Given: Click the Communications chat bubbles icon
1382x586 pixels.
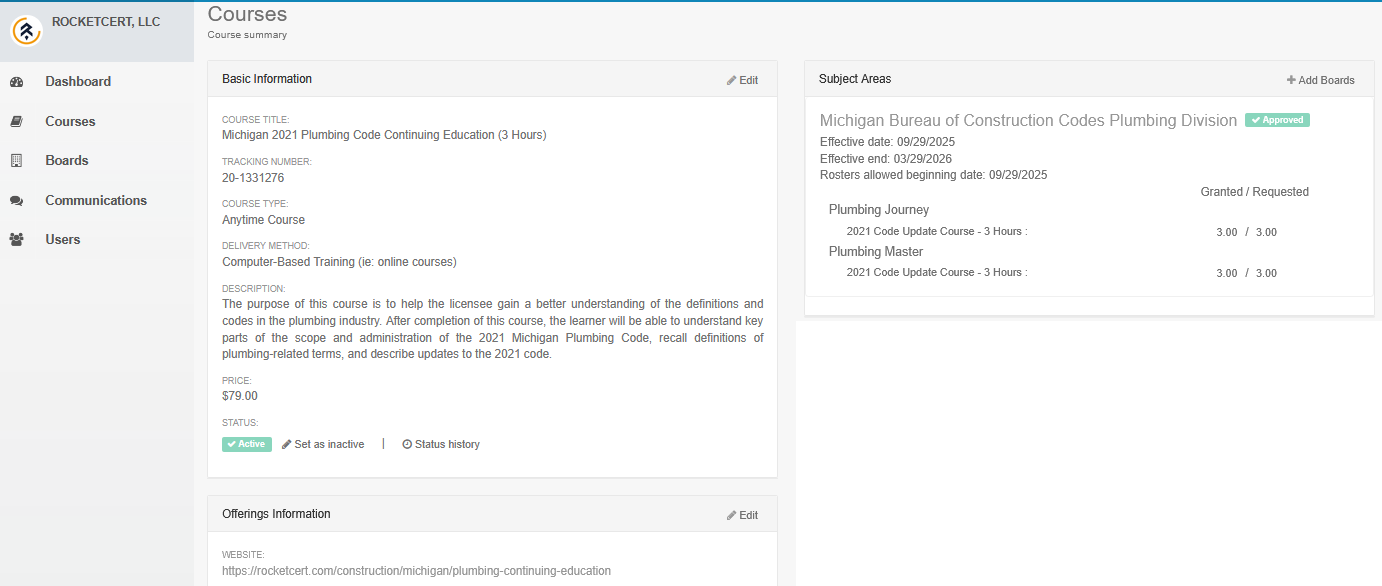Looking at the screenshot, I should pos(16,201).
